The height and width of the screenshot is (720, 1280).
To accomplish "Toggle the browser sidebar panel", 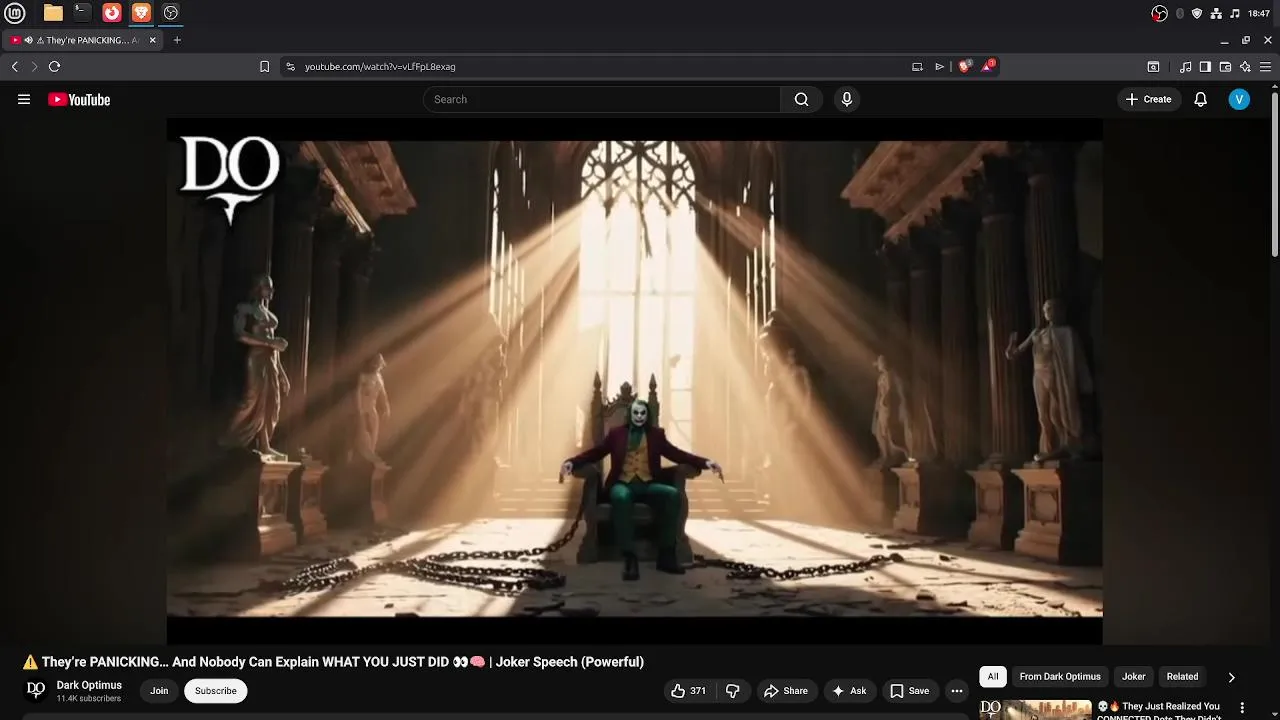I will tap(1205, 67).
